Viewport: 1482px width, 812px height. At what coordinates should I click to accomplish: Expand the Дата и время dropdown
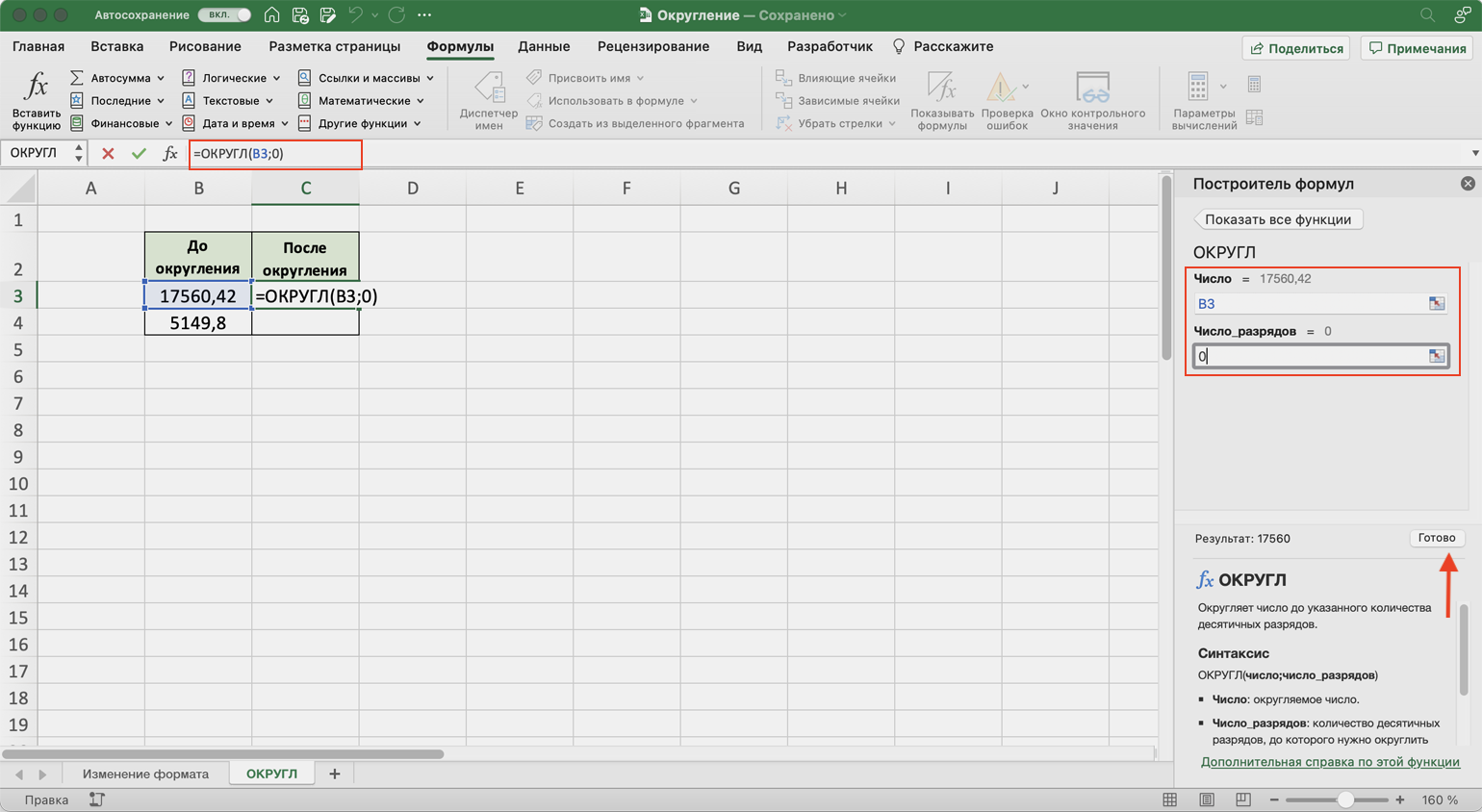click(284, 124)
